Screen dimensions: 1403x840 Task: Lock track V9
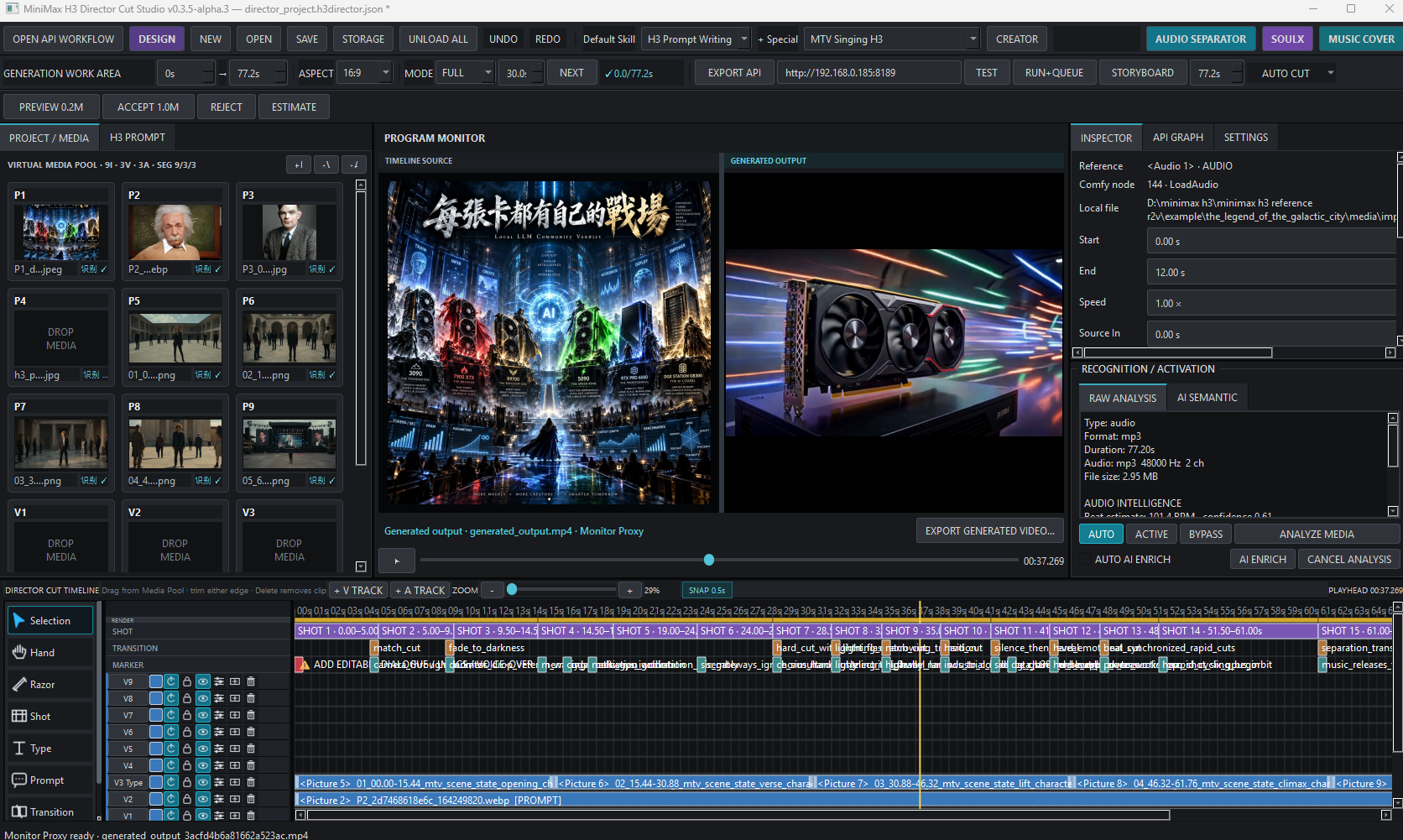187,681
